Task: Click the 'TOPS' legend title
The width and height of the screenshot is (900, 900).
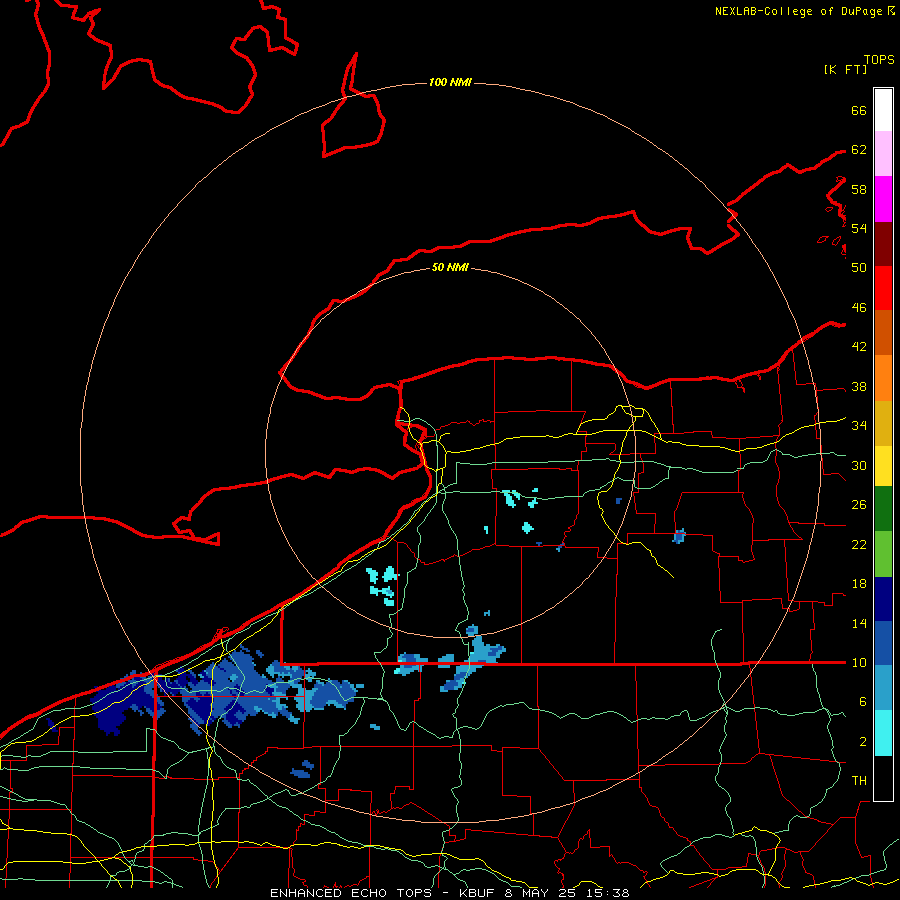Action: [x=879, y=59]
